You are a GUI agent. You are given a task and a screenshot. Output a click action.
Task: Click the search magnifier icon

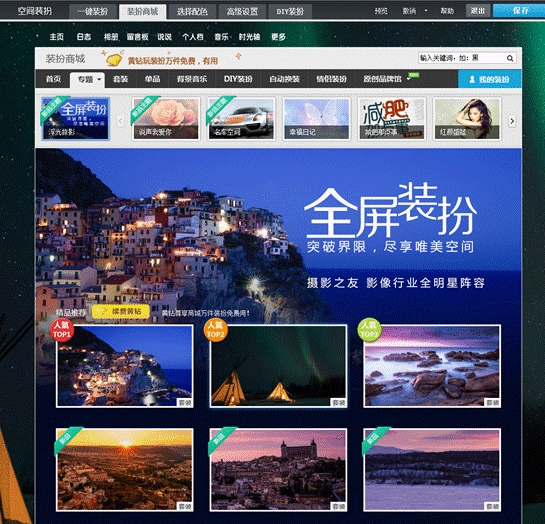[510, 58]
